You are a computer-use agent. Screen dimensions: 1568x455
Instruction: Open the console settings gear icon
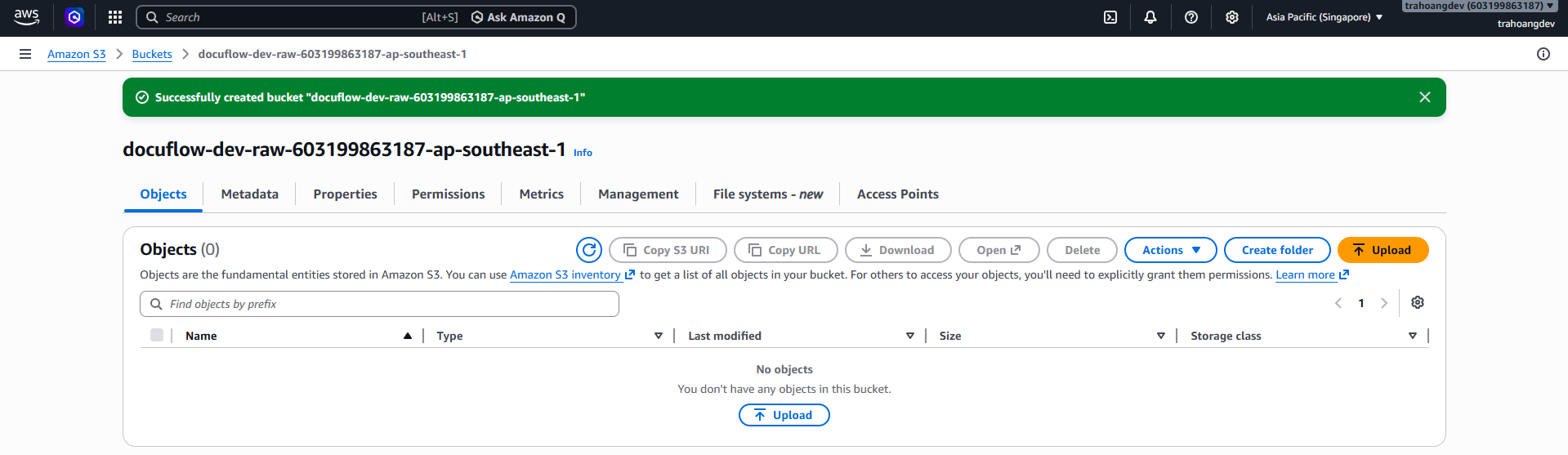click(x=1232, y=17)
